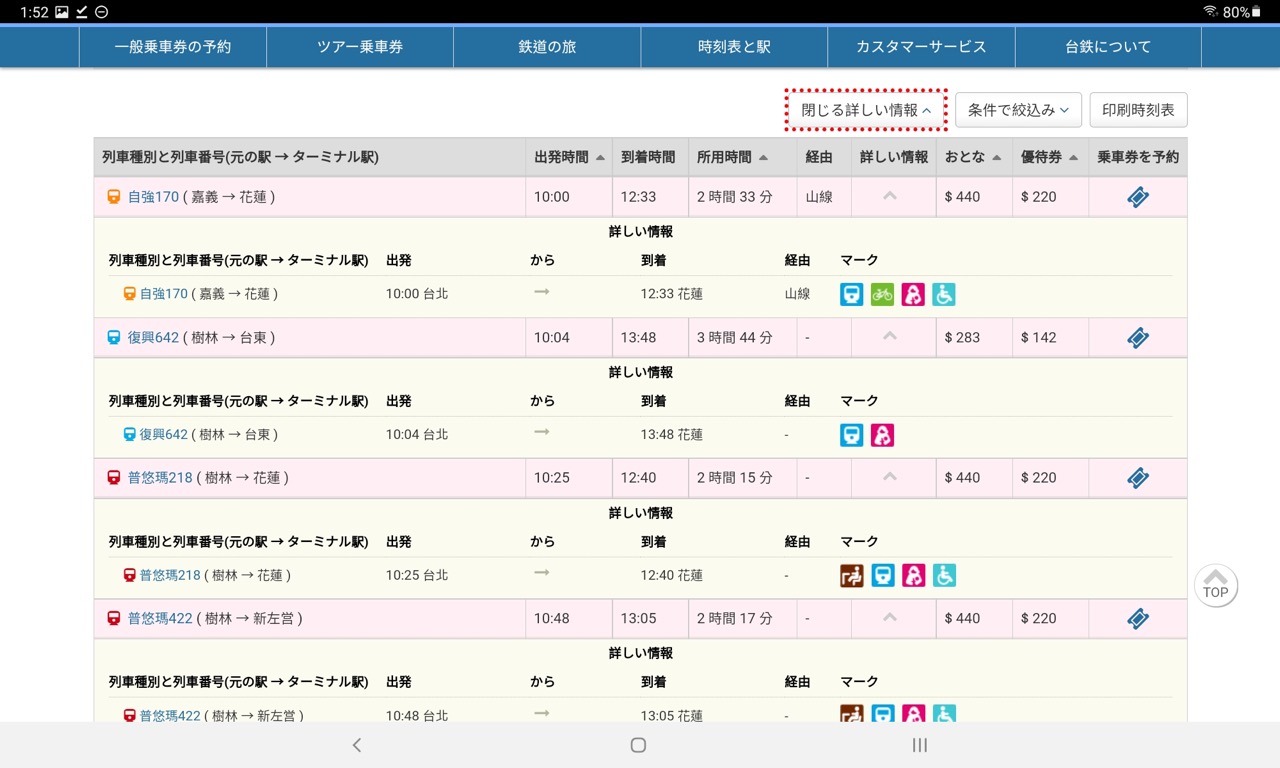Sort by 出発時間 column header
The width and height of the screenshot is (1280, 768).
click(568, 157)
